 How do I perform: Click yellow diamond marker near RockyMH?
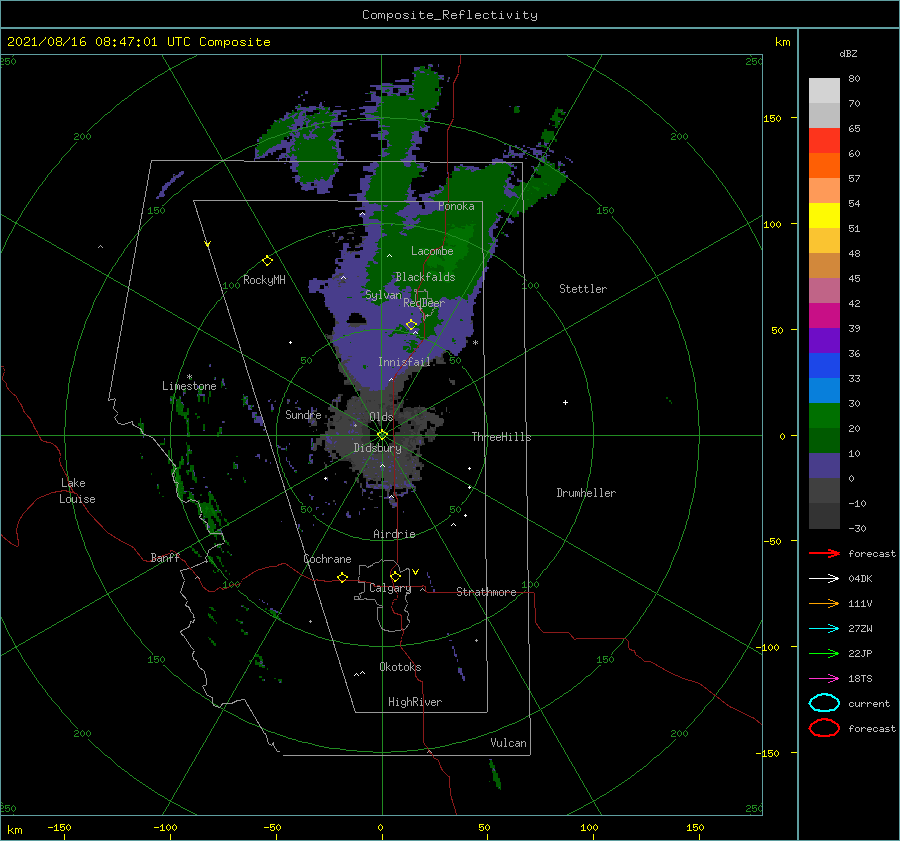click(x=267, y=261)
